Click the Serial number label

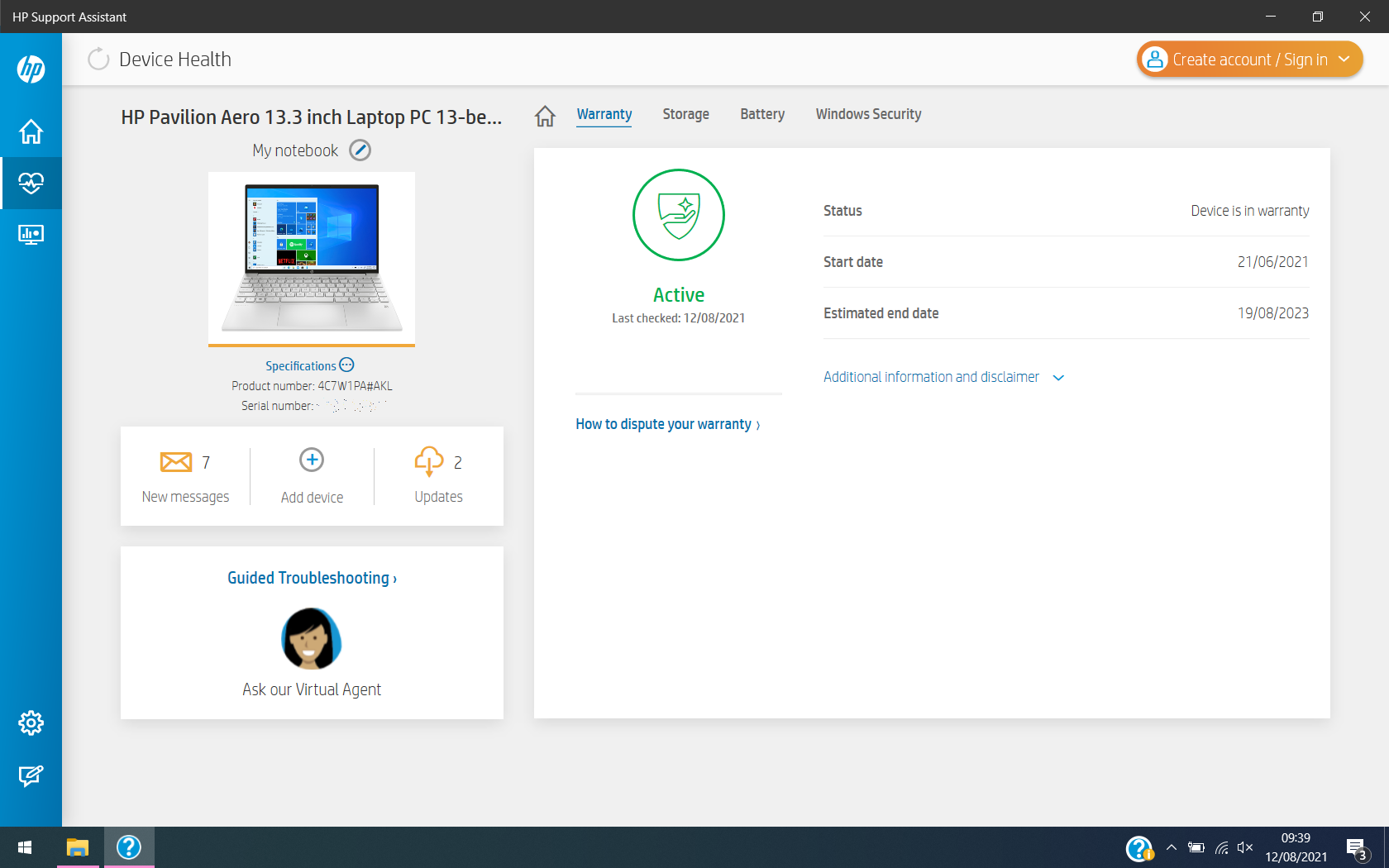pos(277,406)
